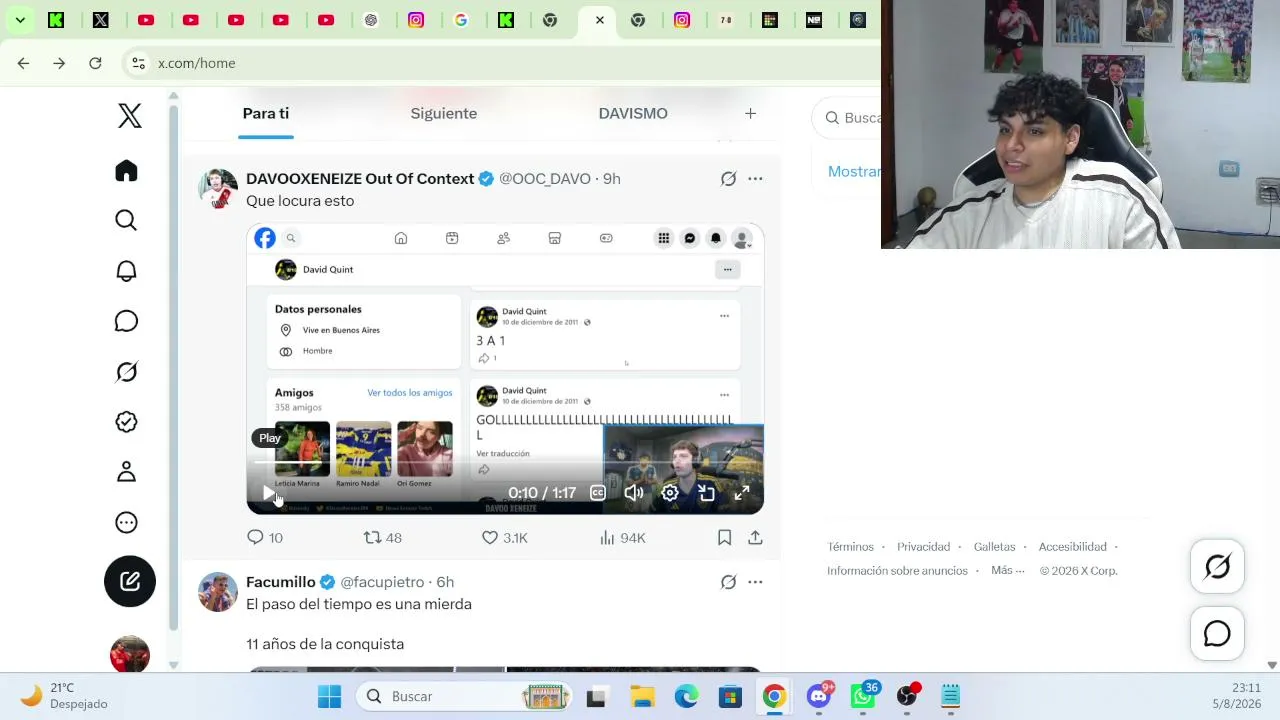Open the Términos footer link
This screenshot has height=720, width=1280.
pyautogui.click(x=850, y=547)
